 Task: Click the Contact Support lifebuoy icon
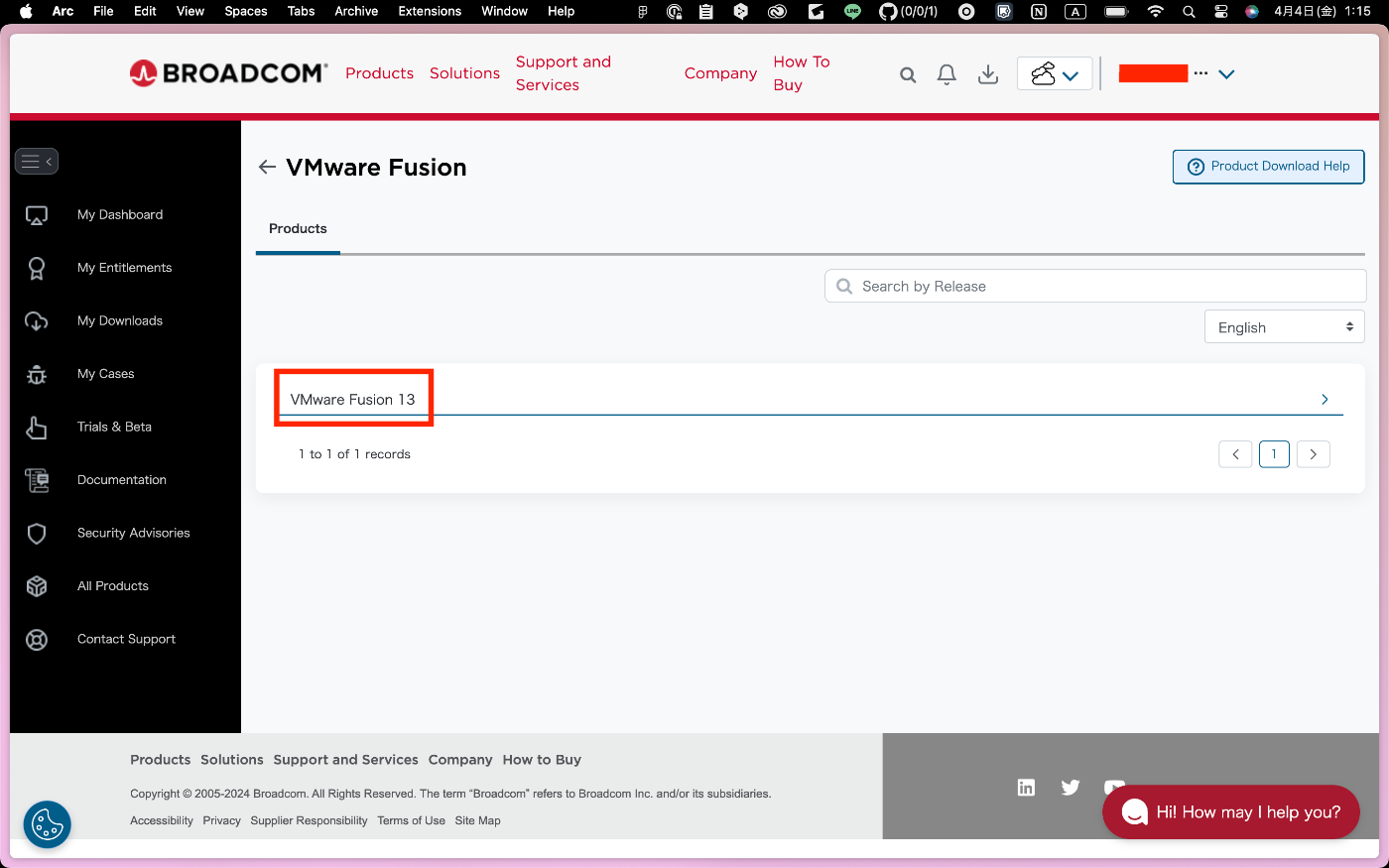37,640
